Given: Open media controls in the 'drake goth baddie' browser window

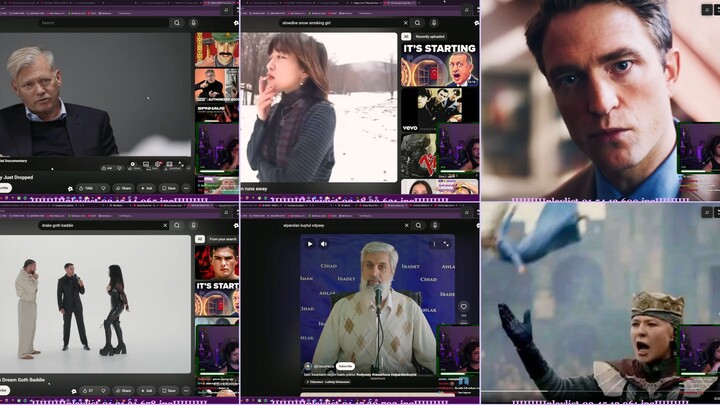Looking at the screenshot, I should 226,212.
